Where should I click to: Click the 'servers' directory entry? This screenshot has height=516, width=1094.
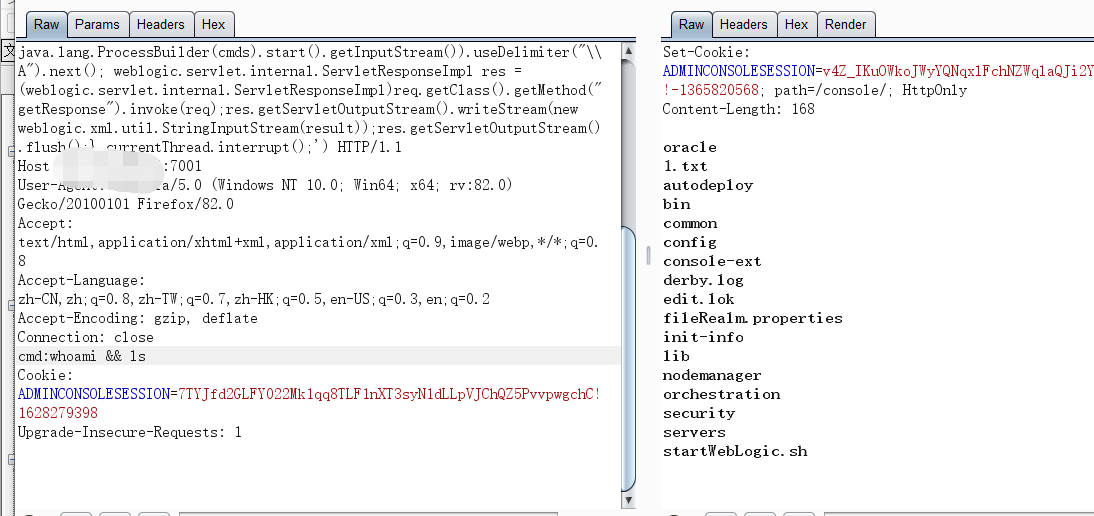coord(694,432)
